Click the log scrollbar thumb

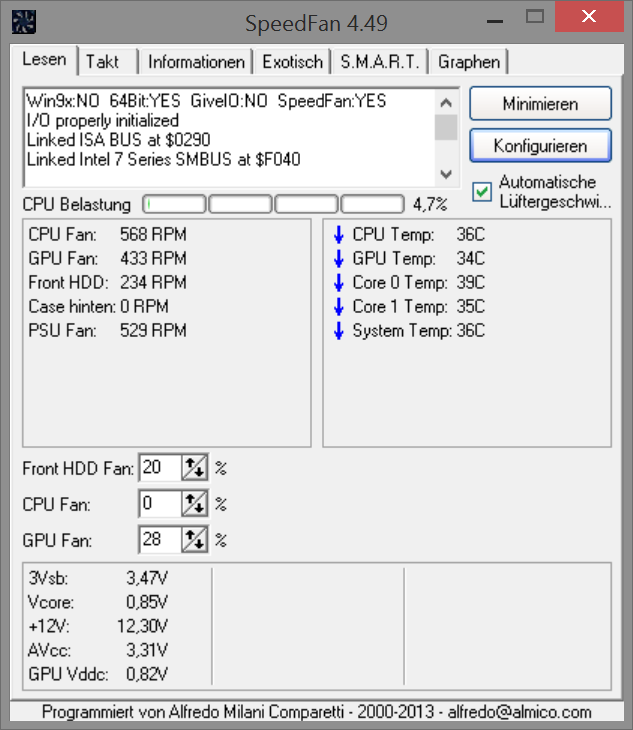click(x=446, y=127)
